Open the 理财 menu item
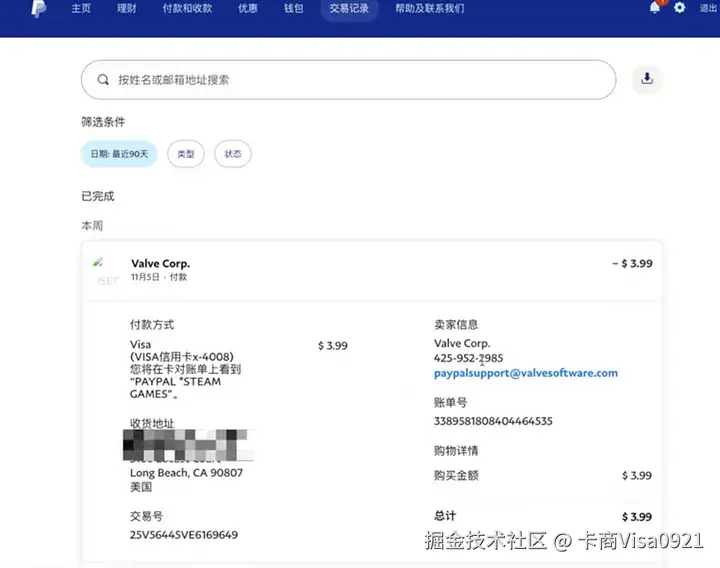Screen dimensions: 720x568 127,8
